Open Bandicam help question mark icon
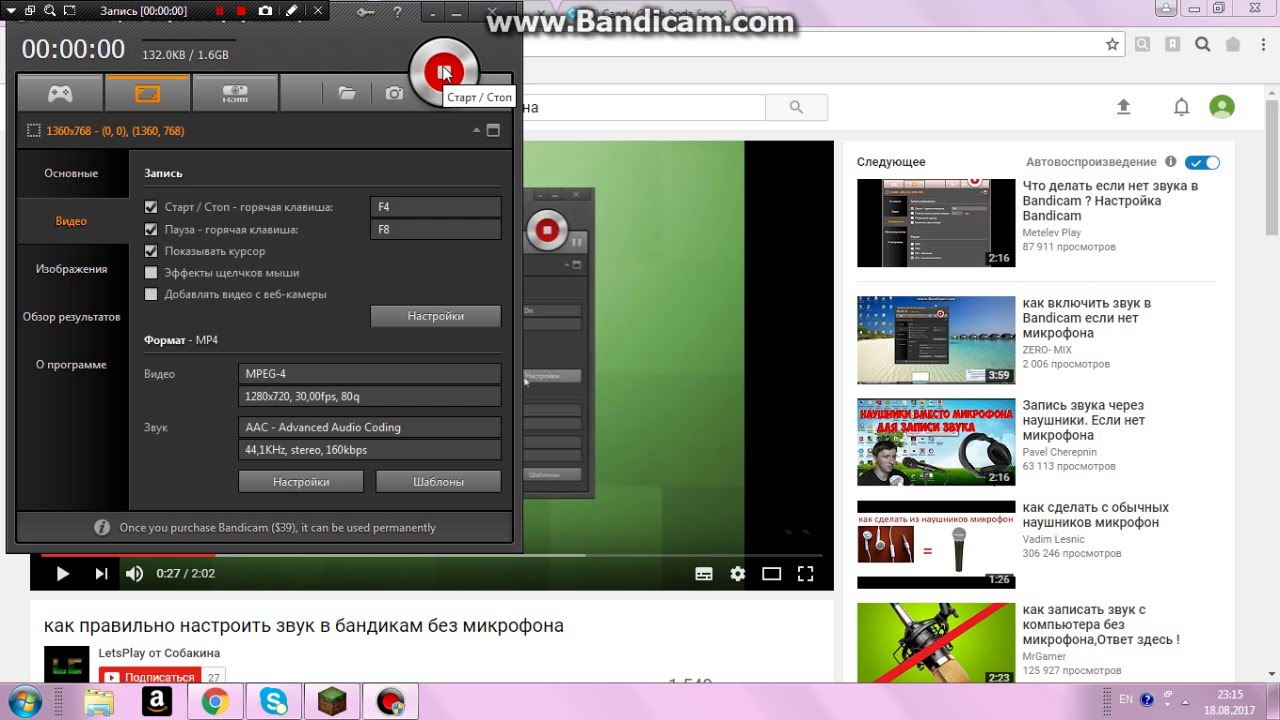1280x720 pixels. click(x=398, y=12)
